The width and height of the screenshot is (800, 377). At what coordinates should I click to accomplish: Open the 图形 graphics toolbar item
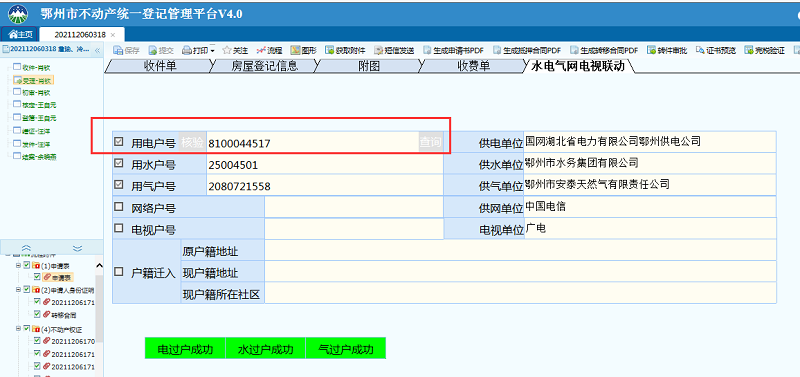pyautogui.click(x=304, y=51)
